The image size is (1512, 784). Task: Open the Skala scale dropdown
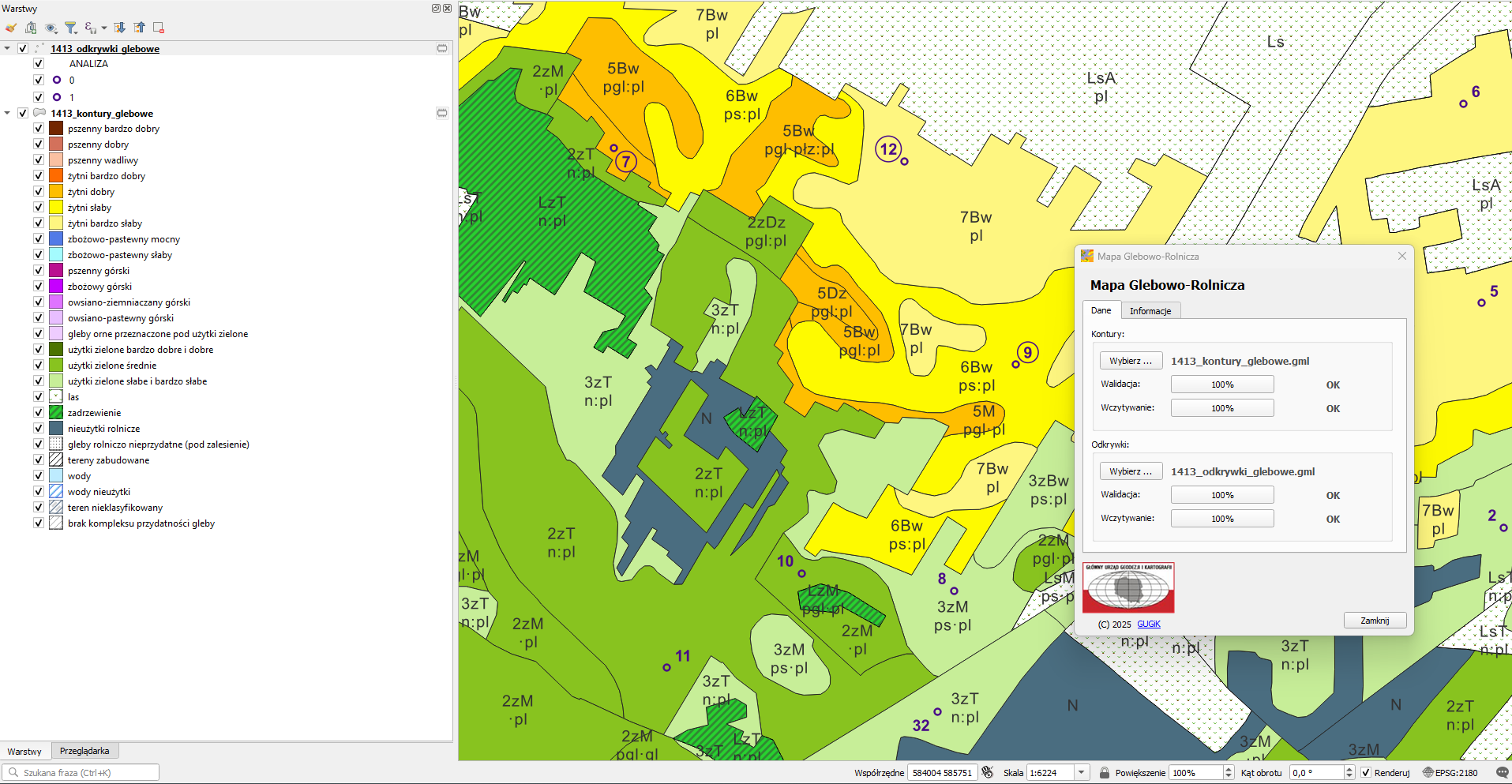(1082, 773)
